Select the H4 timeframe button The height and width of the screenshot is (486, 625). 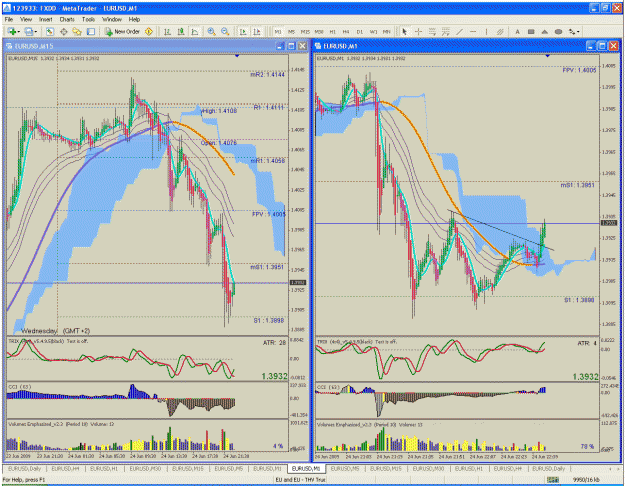(346, 31)
